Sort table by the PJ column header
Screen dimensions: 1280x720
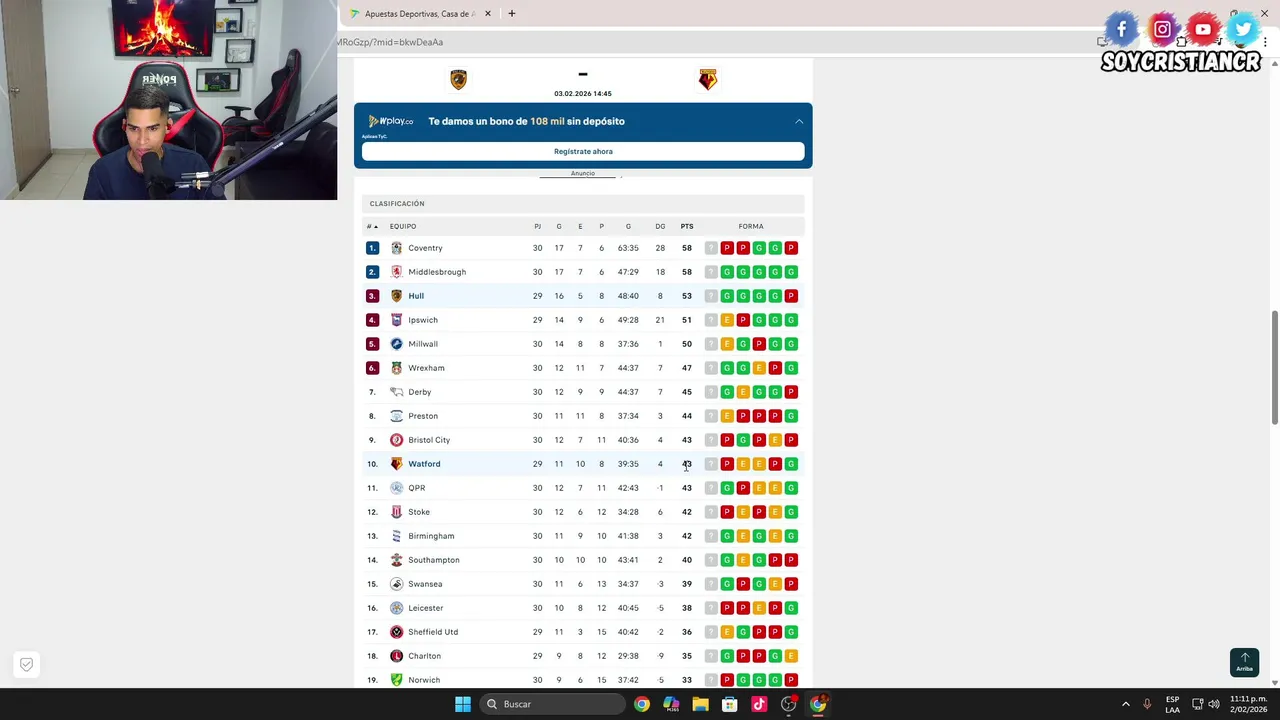[x=537, y=226]
